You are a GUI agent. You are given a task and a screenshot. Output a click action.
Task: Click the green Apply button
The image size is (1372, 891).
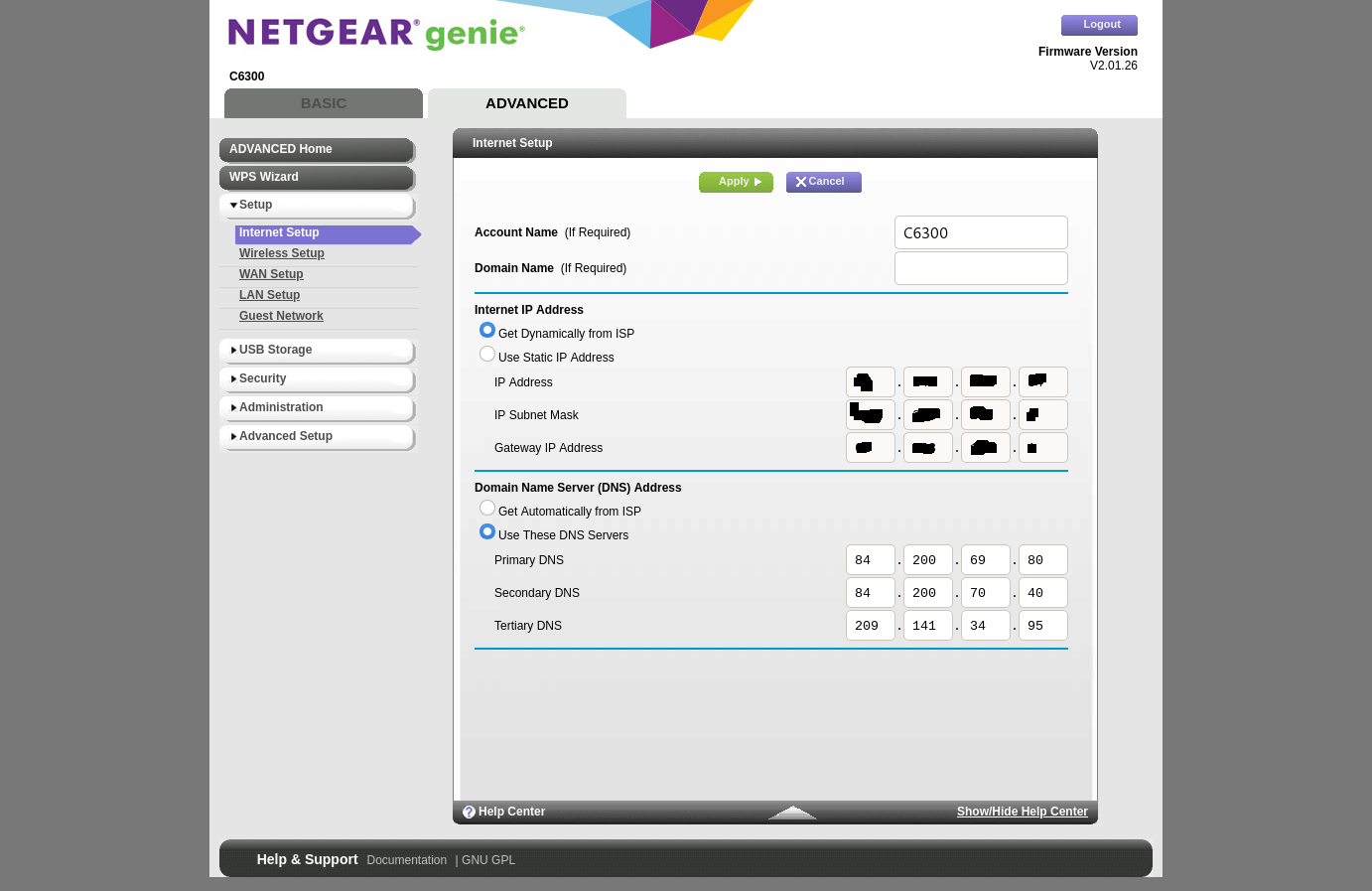click(736, 182)
